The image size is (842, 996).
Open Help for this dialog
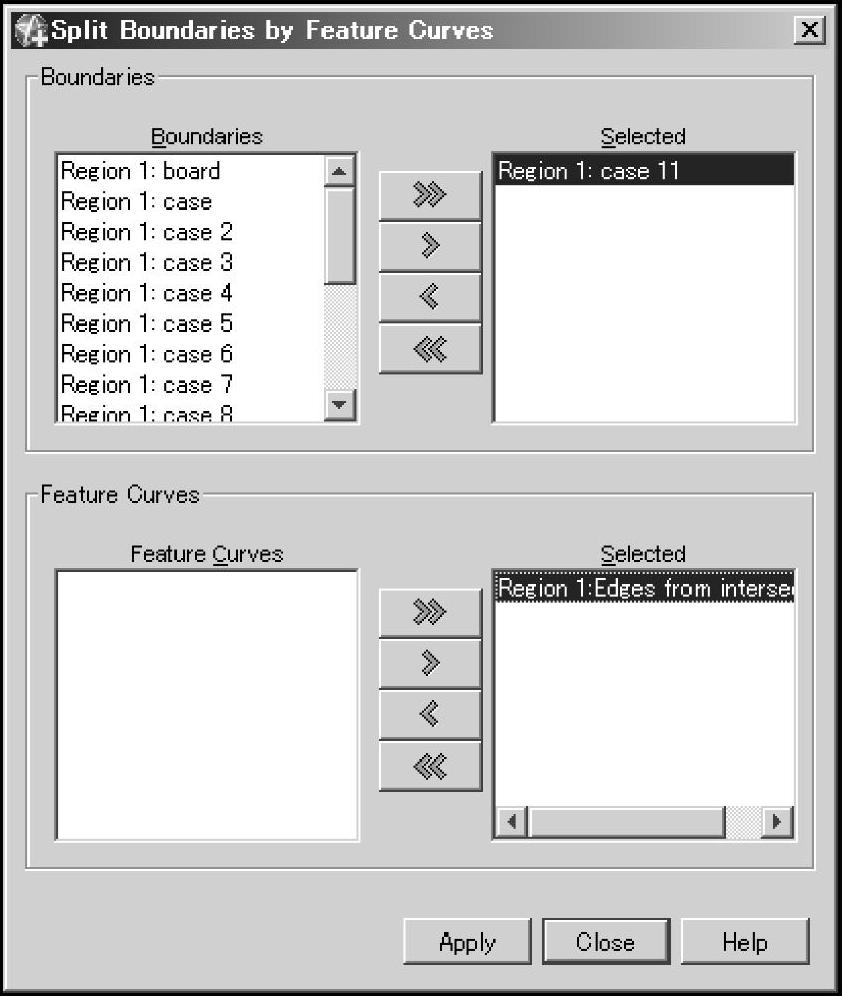(745, 941)
